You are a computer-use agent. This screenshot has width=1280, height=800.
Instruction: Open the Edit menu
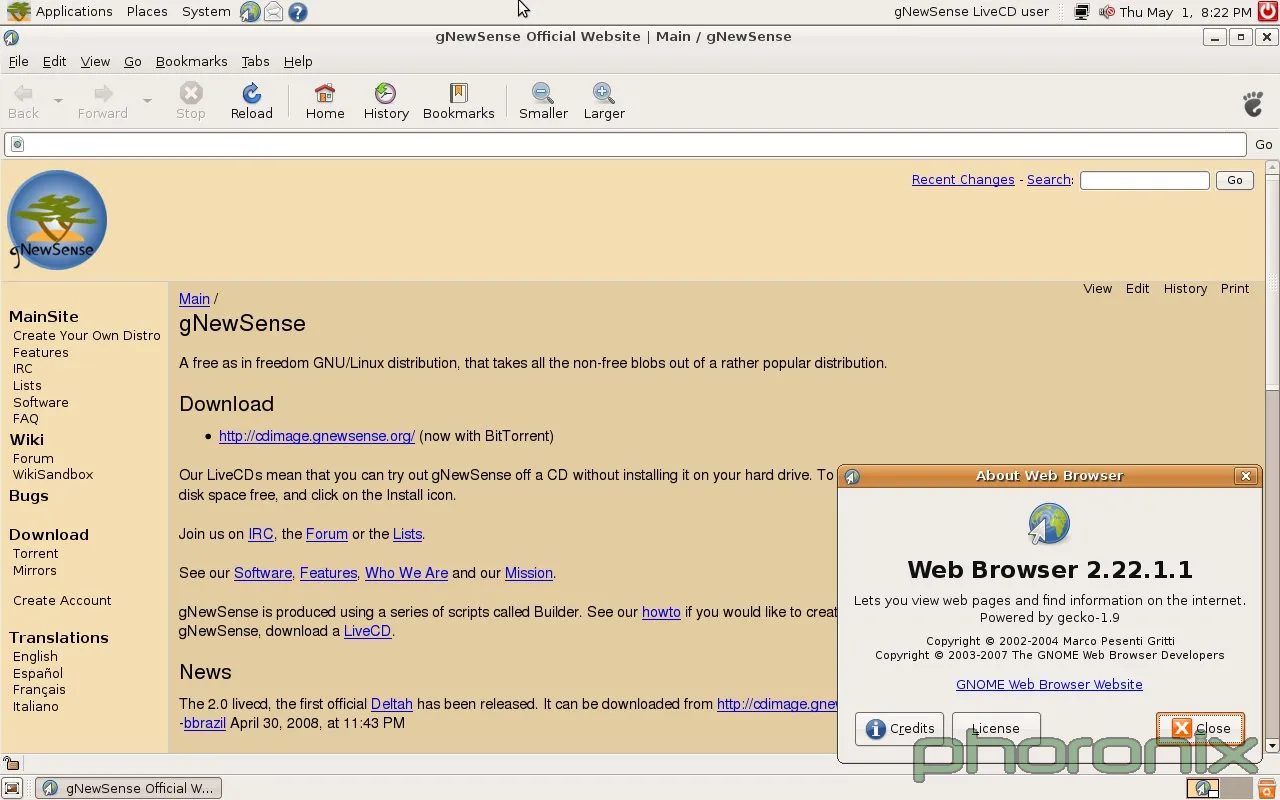coord(54,62)
